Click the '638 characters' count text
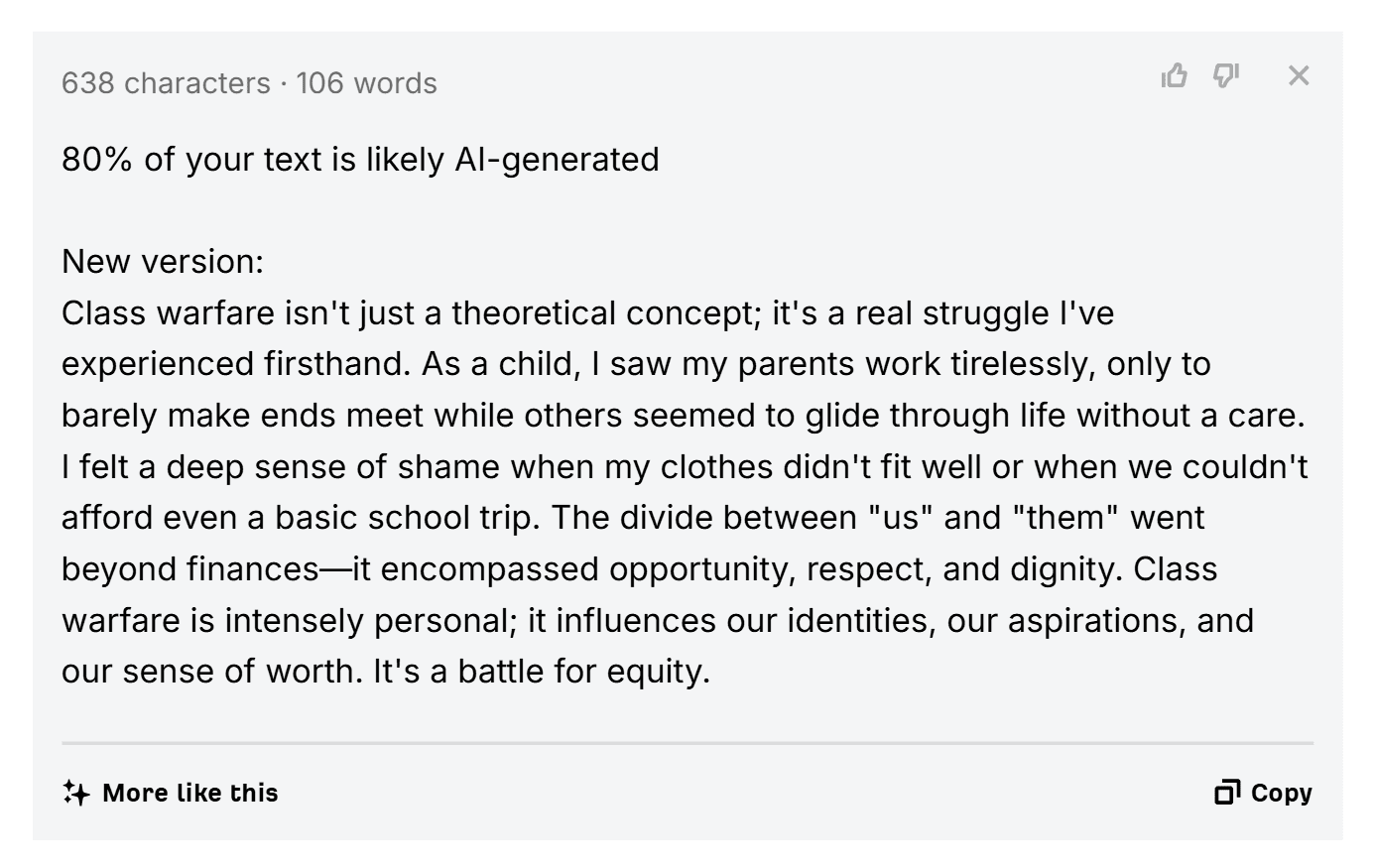 tap(166, 83)
